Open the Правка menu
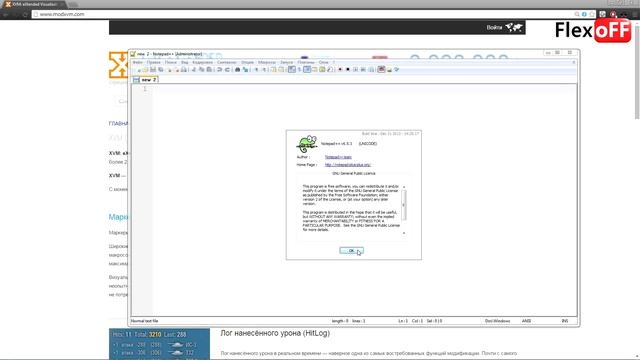The image size is (640, 360). (153, 62)
